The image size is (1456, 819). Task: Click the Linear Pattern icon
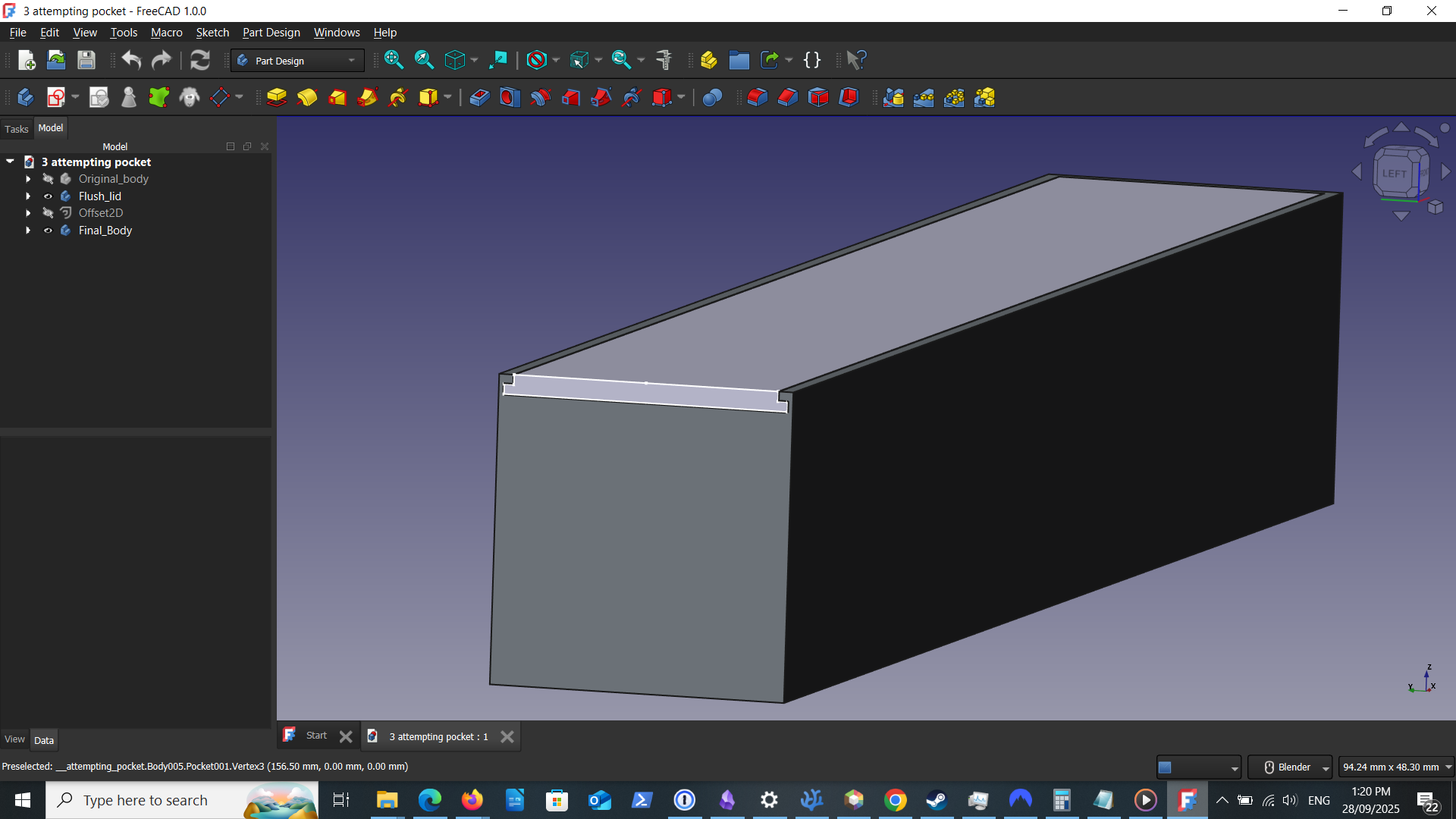pyautogui.click(x=924, y=98)
